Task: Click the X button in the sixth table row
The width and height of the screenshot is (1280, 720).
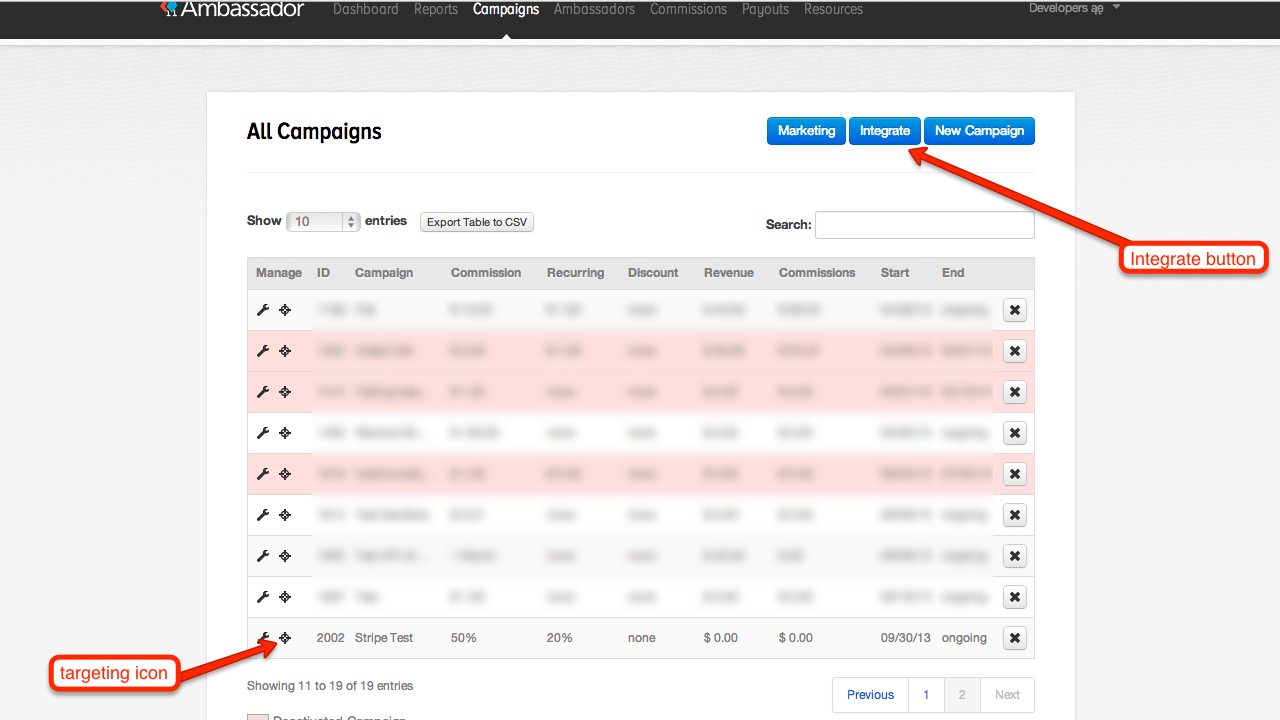Action: tap(1014, 515)
